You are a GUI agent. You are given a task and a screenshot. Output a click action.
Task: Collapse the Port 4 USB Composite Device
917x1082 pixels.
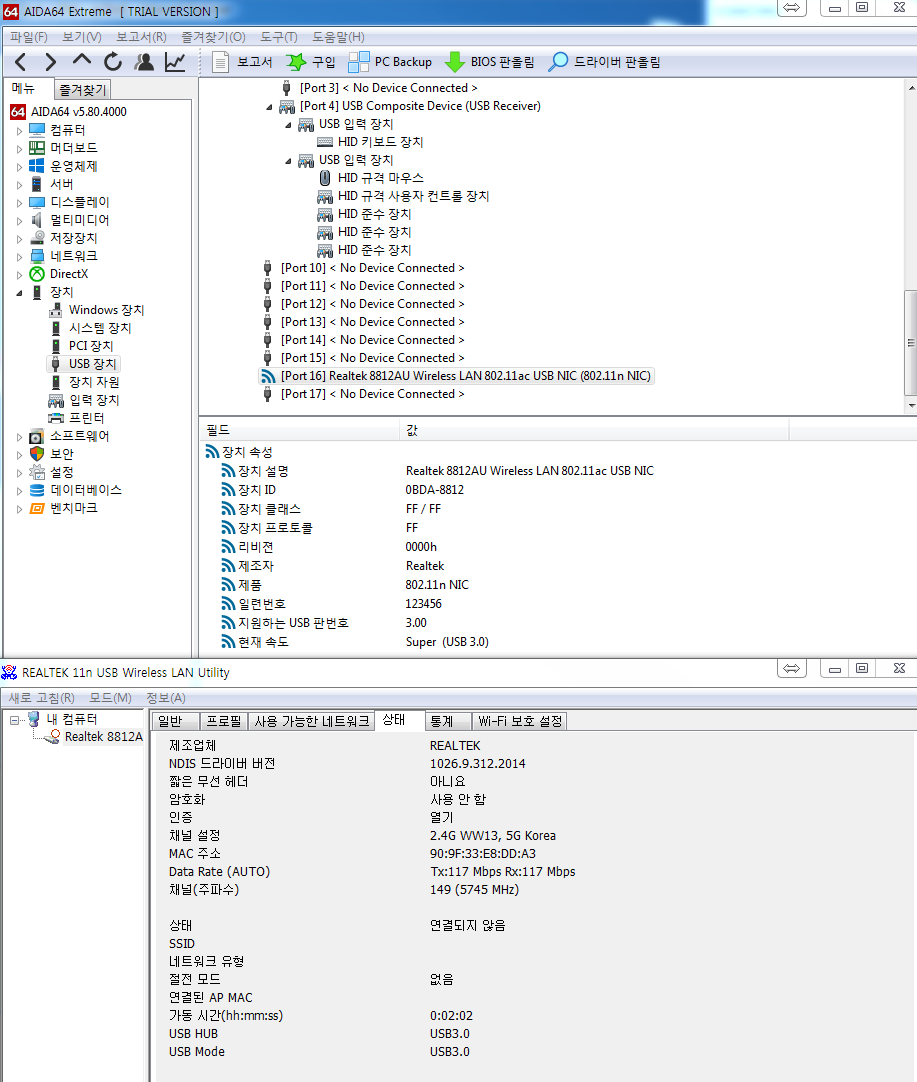click(269, 107)
